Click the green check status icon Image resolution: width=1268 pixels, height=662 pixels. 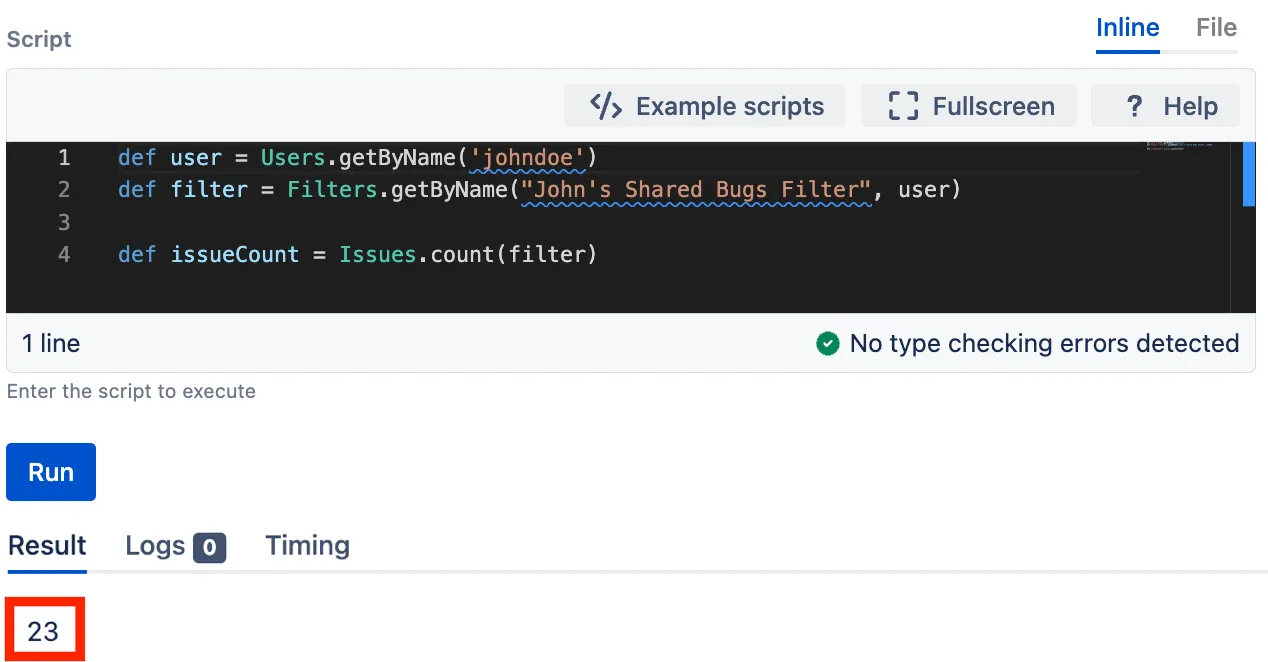coord(827,344)
